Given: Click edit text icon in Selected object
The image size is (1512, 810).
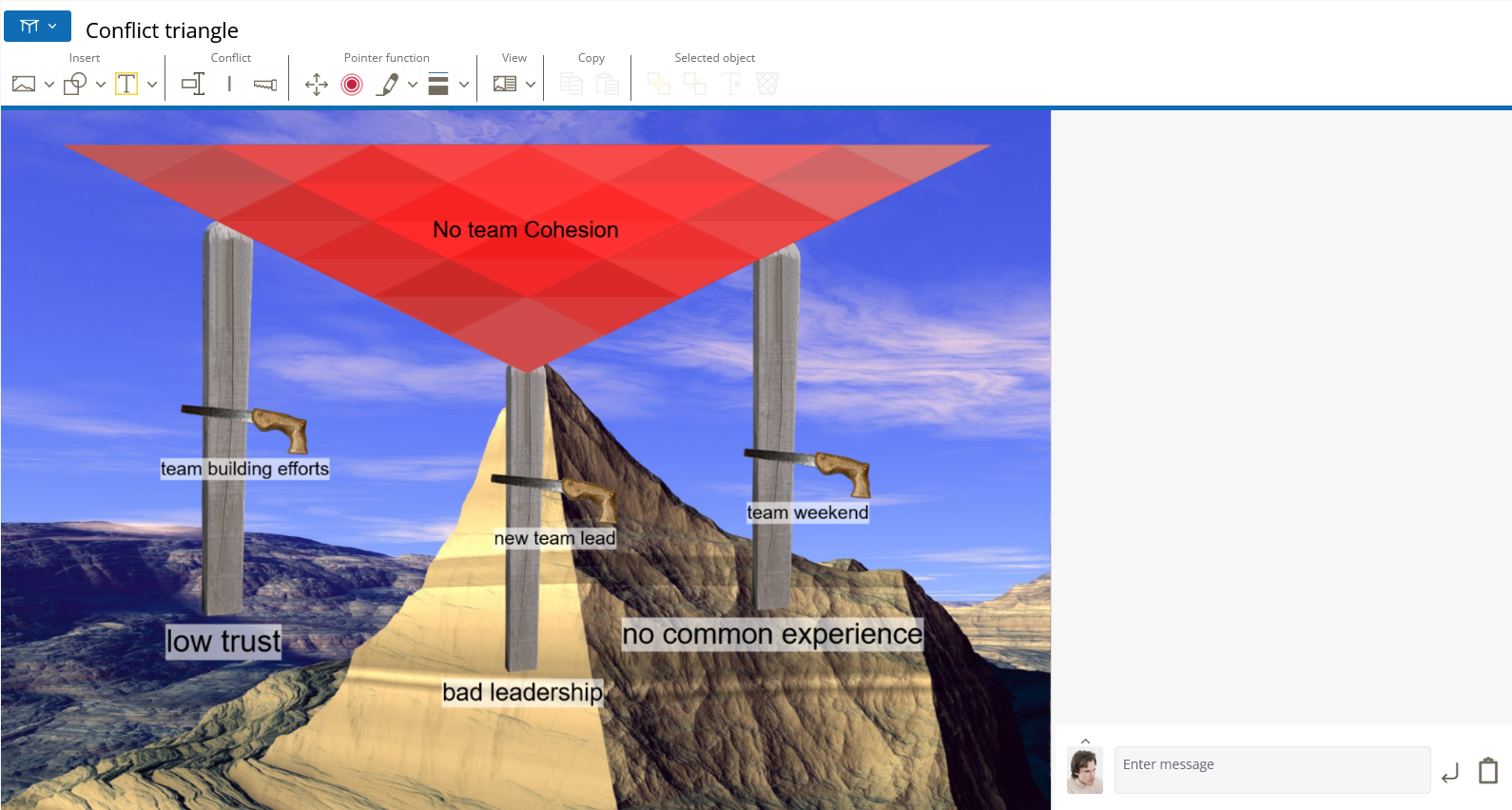Looking at the screenshot, I should coord(731,85).
